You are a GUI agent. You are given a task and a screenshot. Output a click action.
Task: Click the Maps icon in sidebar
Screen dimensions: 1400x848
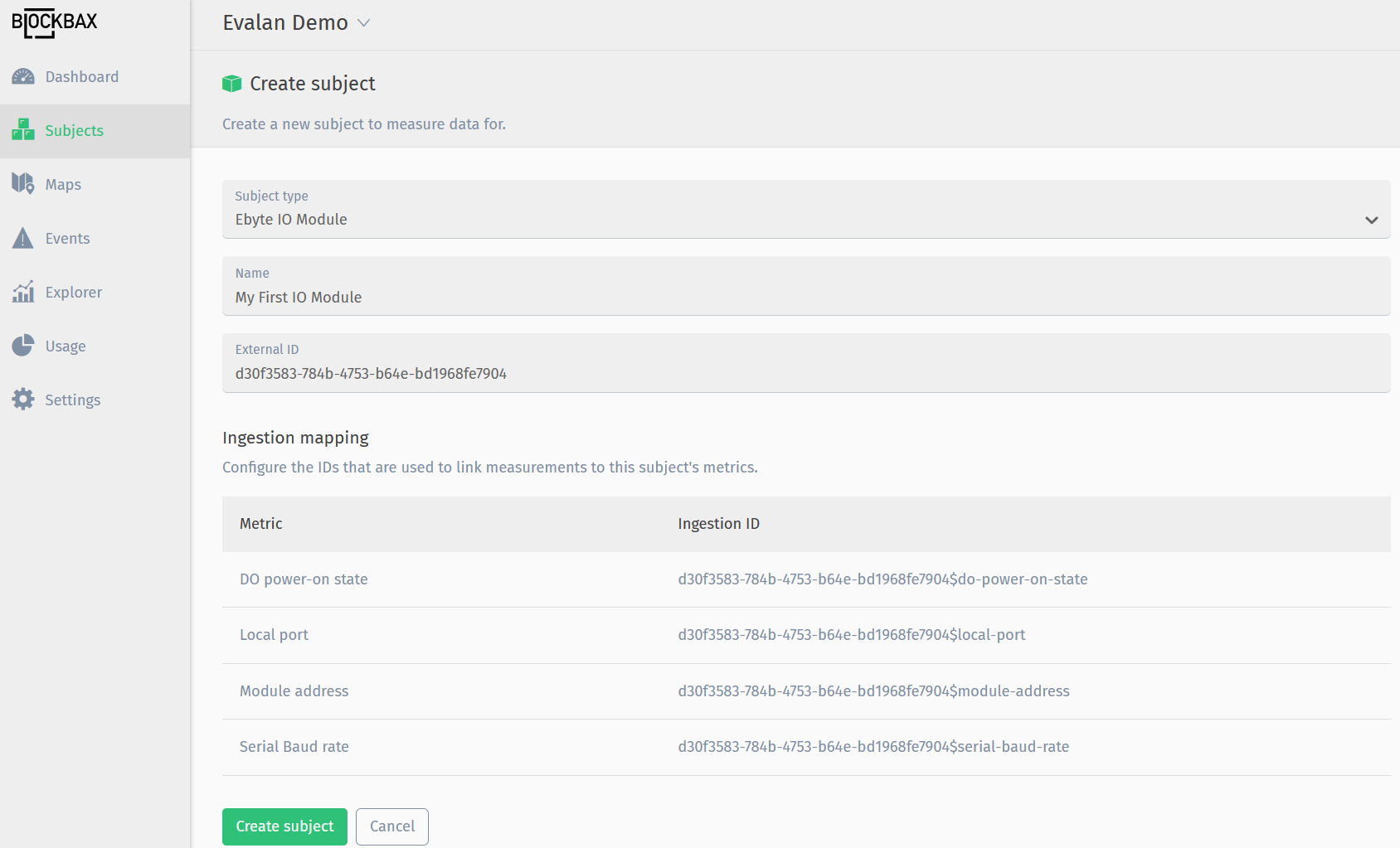pos(23,183)
